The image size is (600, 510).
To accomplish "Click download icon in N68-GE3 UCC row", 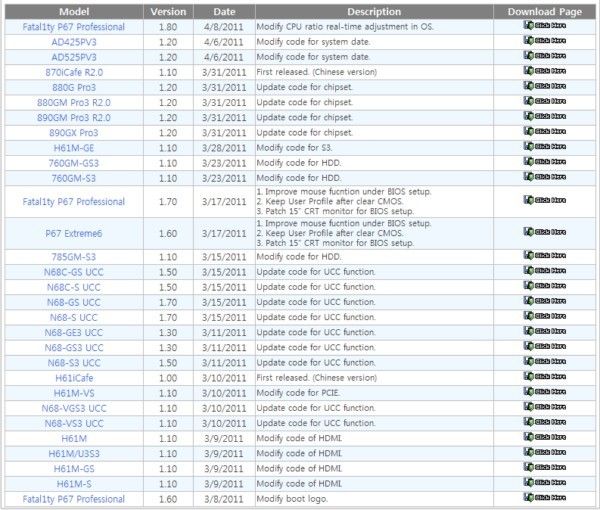I will (545, 331).
